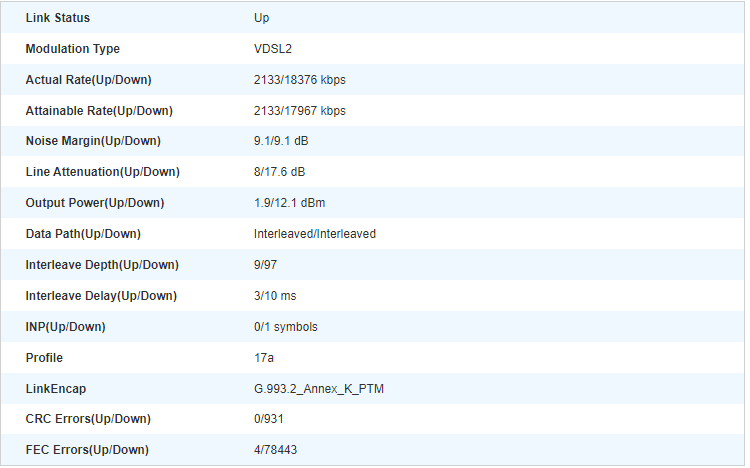Select the Line Attenuation(Up/Down) row label

coord(102,172)
